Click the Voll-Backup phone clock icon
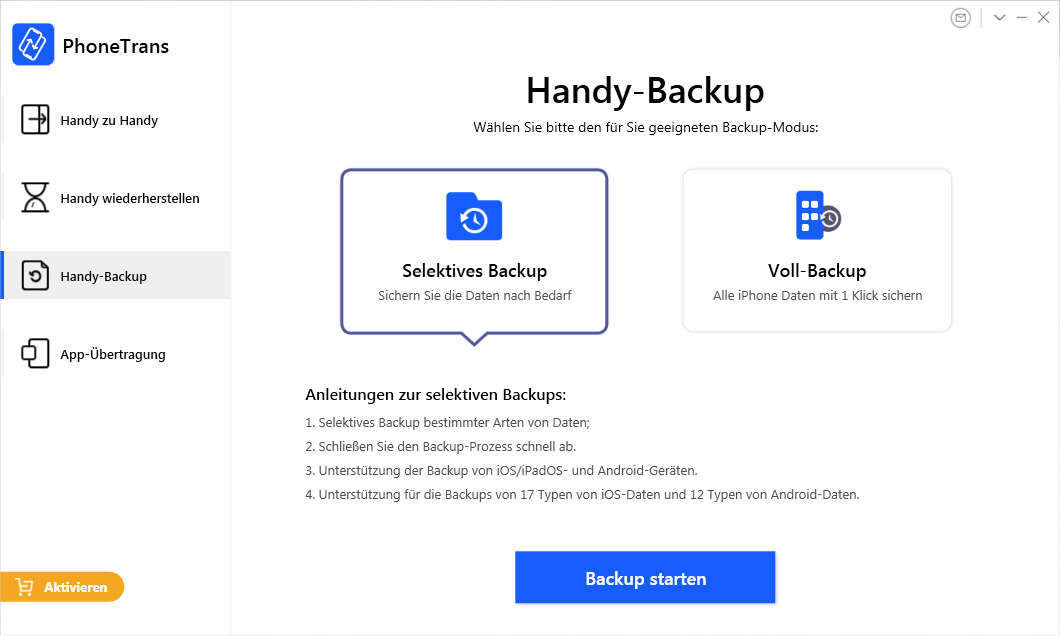 click(x=817, y=215)
